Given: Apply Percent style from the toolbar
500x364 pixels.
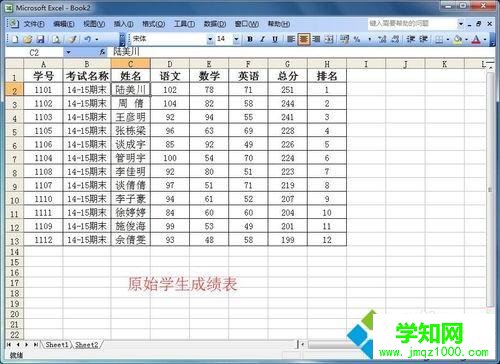Looking at the screenshot, I should 357,39.
